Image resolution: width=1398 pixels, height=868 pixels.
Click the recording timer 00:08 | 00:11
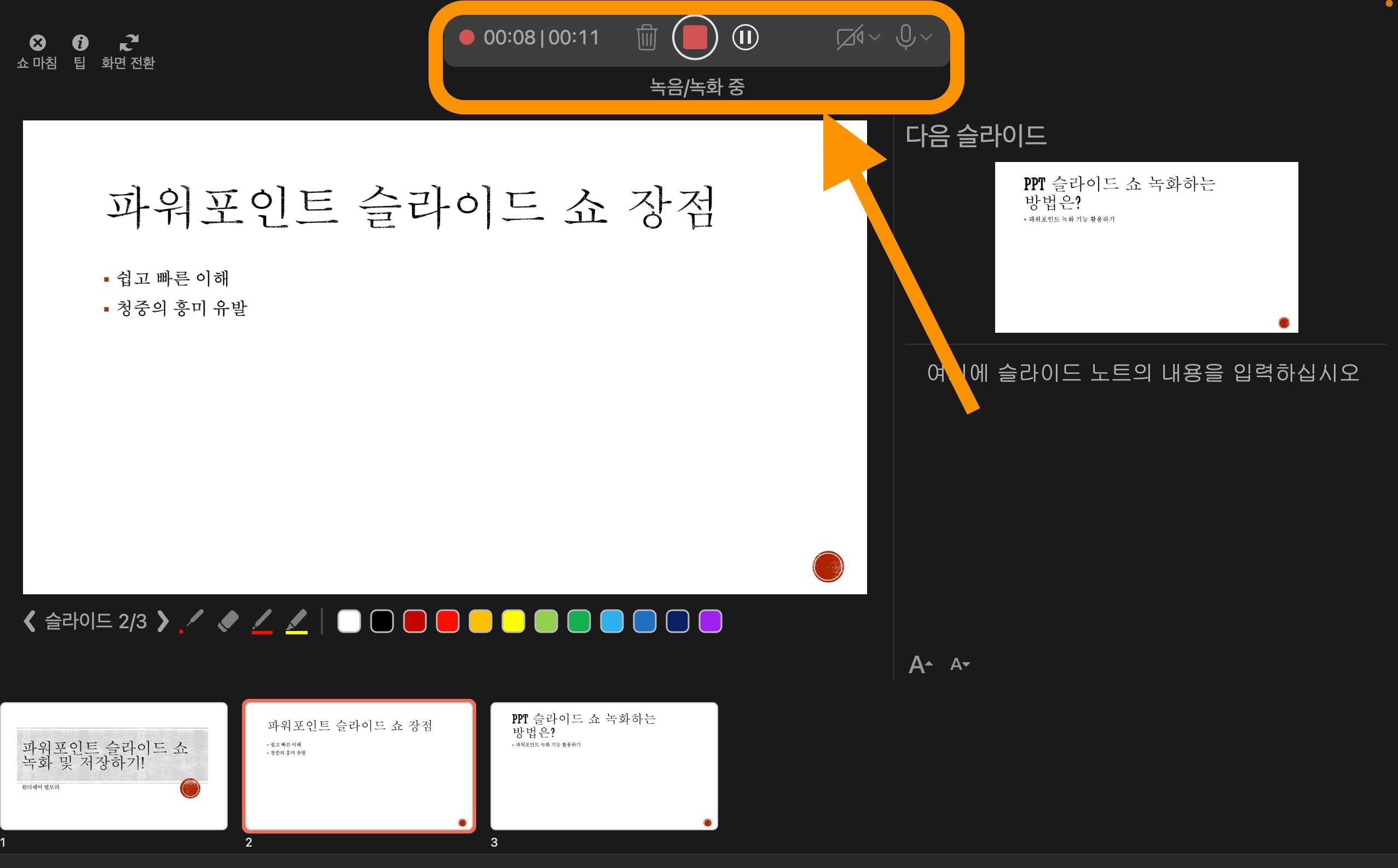(x=541, y=38)
